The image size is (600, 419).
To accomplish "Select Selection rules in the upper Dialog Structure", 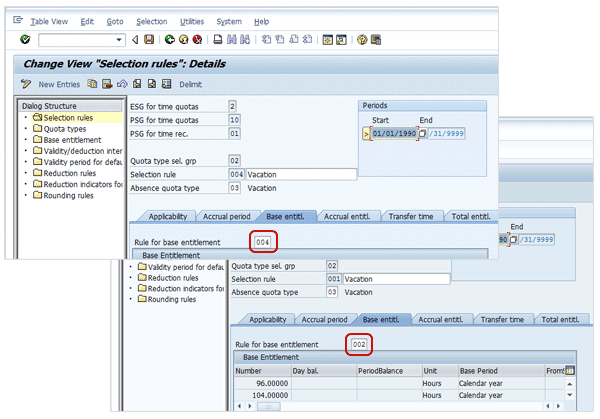I will (x=68, y=118).
